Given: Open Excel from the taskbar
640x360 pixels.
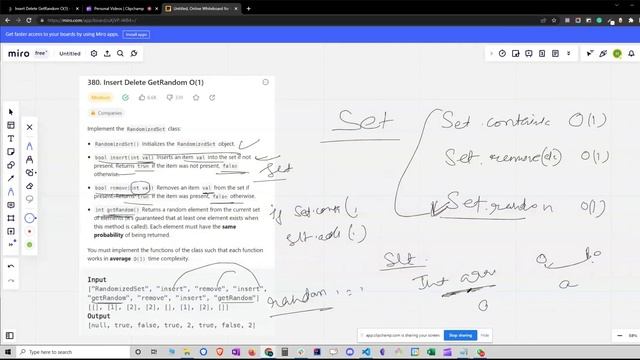Looking at the screenshot, I should point(431,352).
